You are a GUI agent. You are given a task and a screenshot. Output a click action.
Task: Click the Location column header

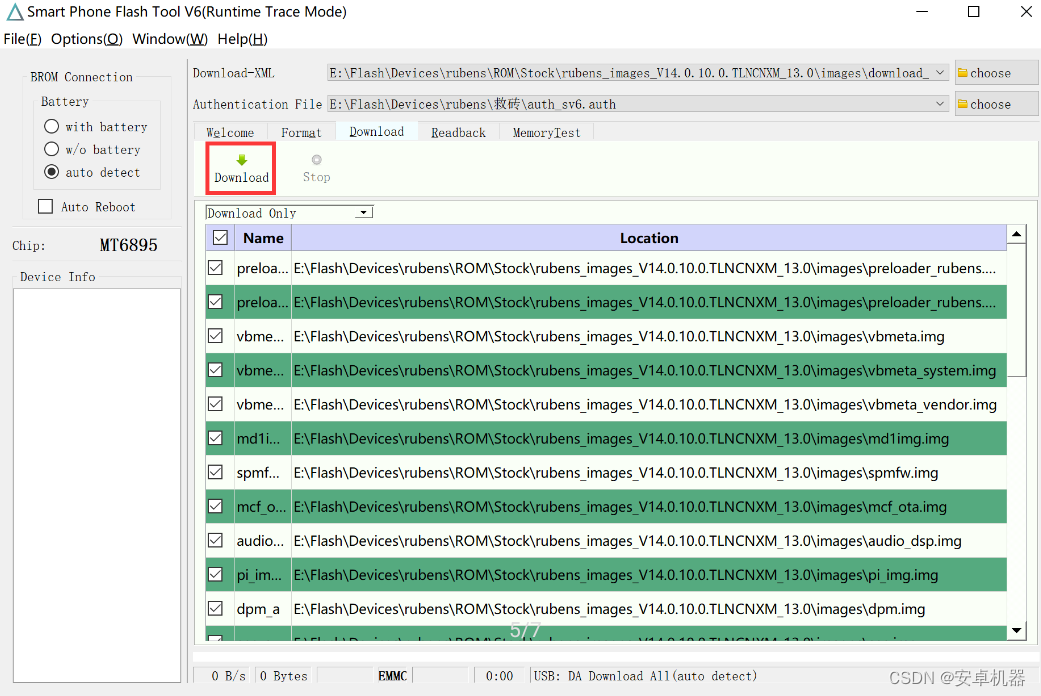(x=649, y=238)
